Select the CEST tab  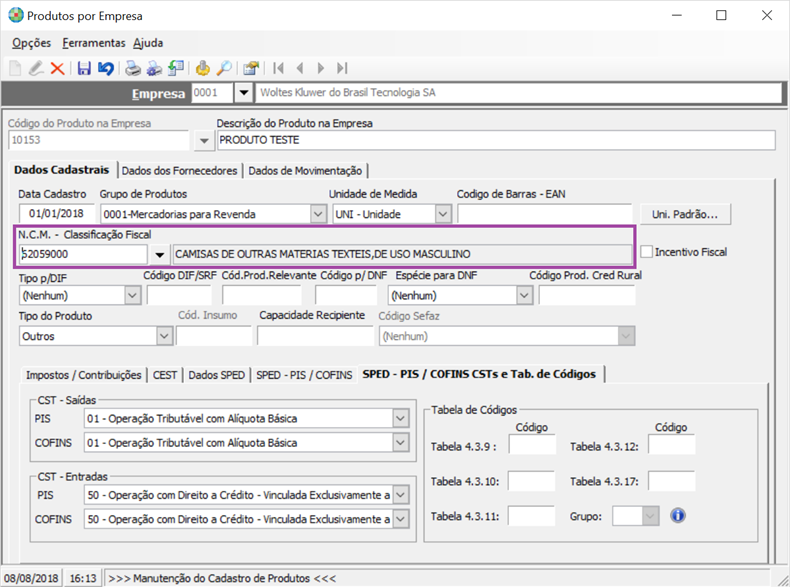tap(165, 374)
